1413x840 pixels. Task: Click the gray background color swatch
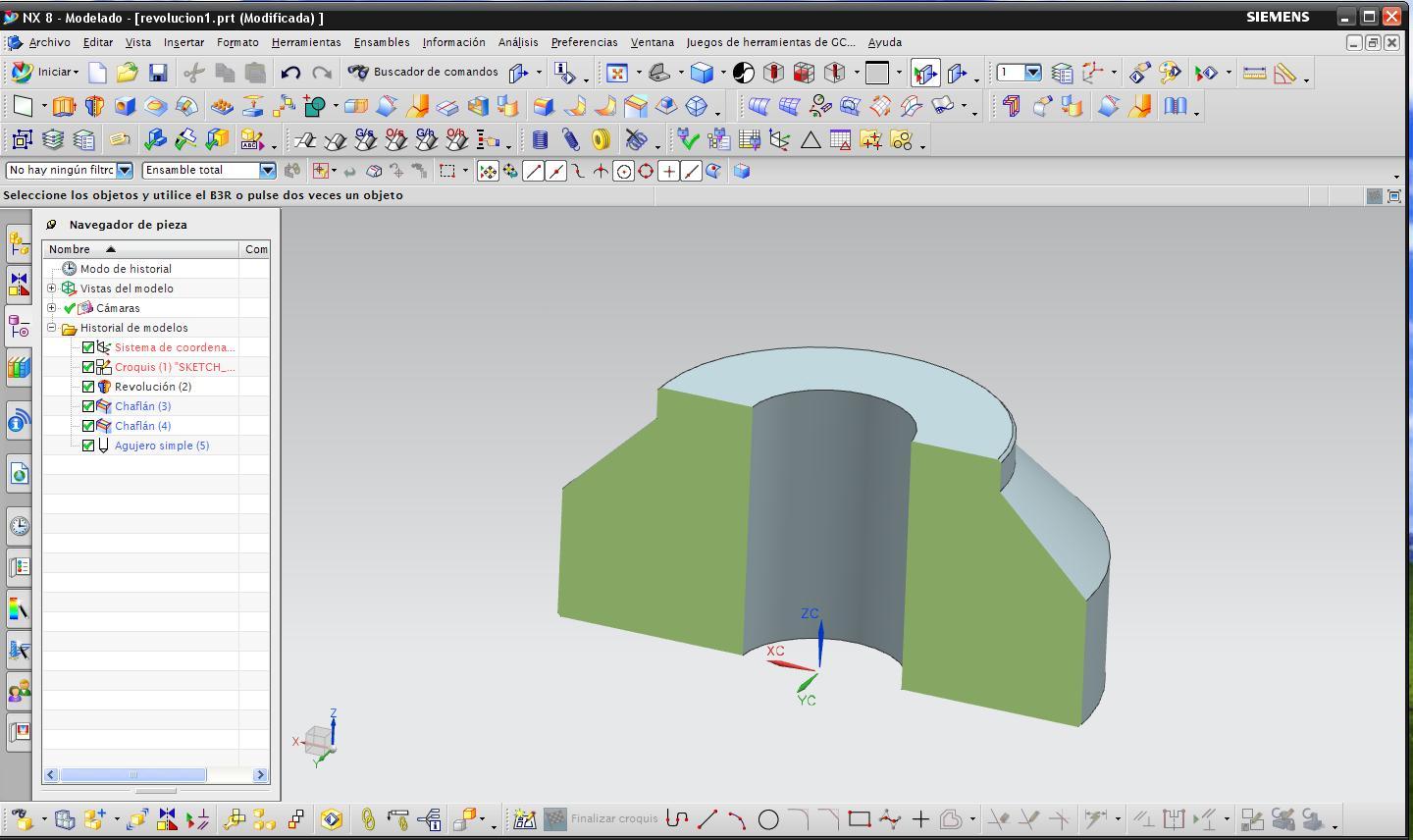[x=877, y=73]
